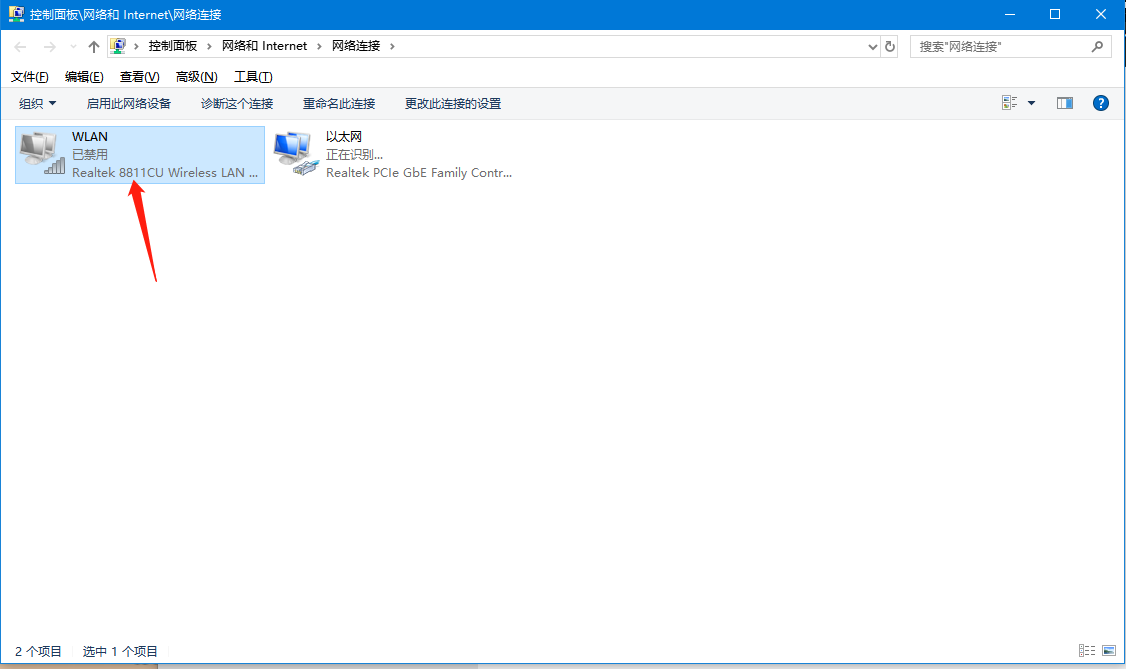The width and height of the screenshot is (1126, 669).
Task: Expand chevron after 网络和 Internet breadcrumb
Action: (x=319, y=47)
